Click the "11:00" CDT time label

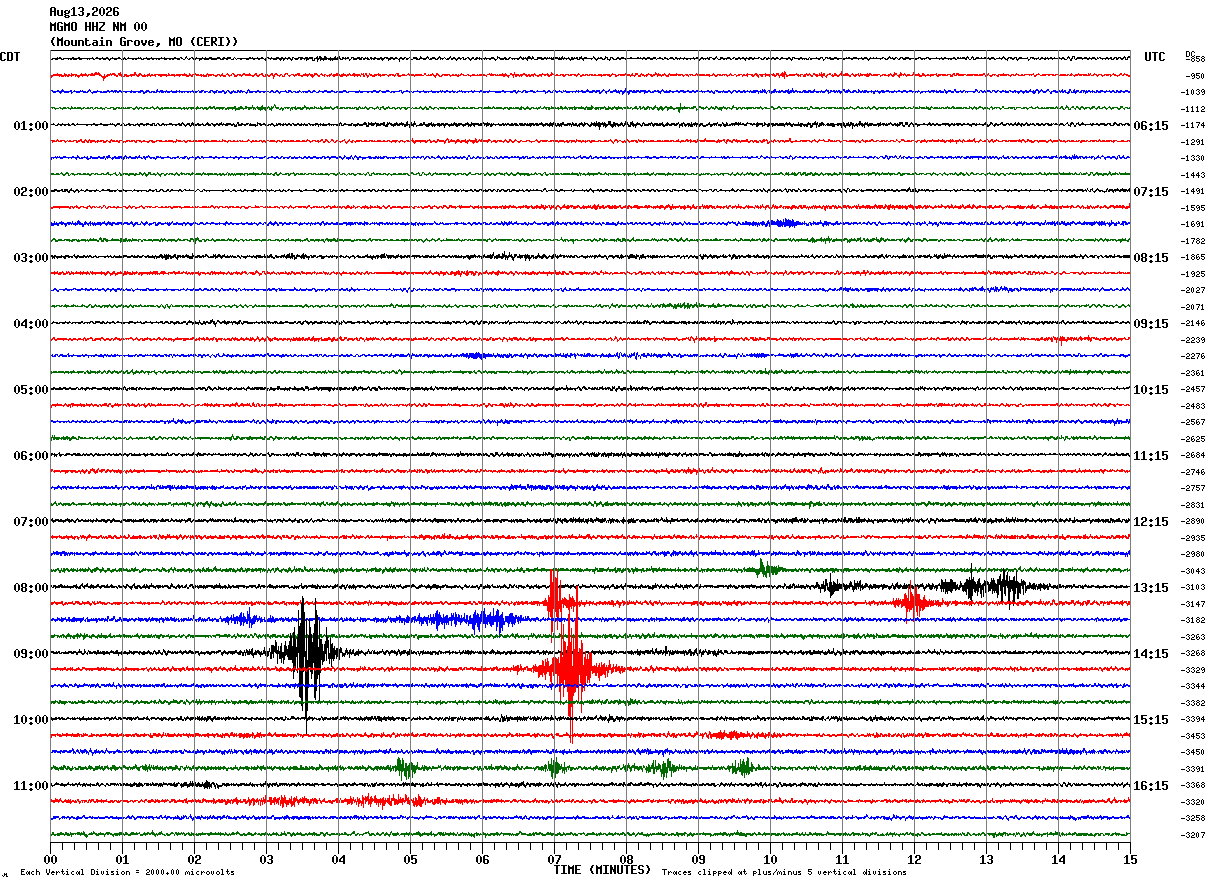30,786
